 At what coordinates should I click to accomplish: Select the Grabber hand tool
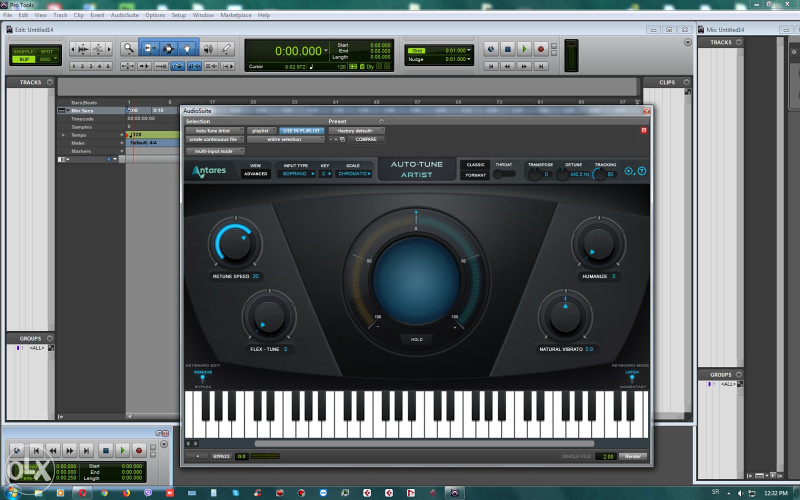coord(188,48)
